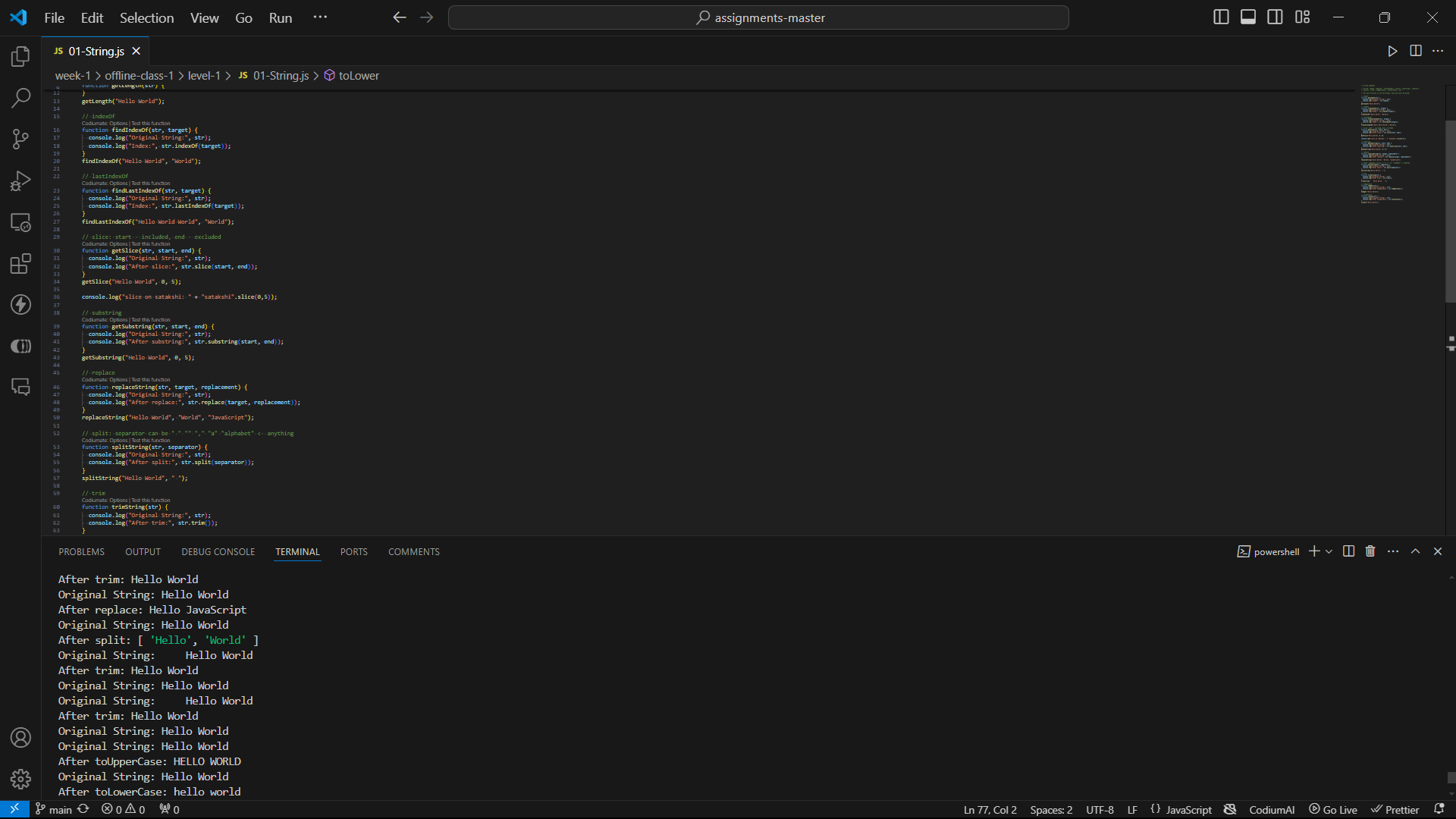Screen dimensions: 1456x819
Task: Click the Run button in top toolbar
Action: pos(1391,51)
